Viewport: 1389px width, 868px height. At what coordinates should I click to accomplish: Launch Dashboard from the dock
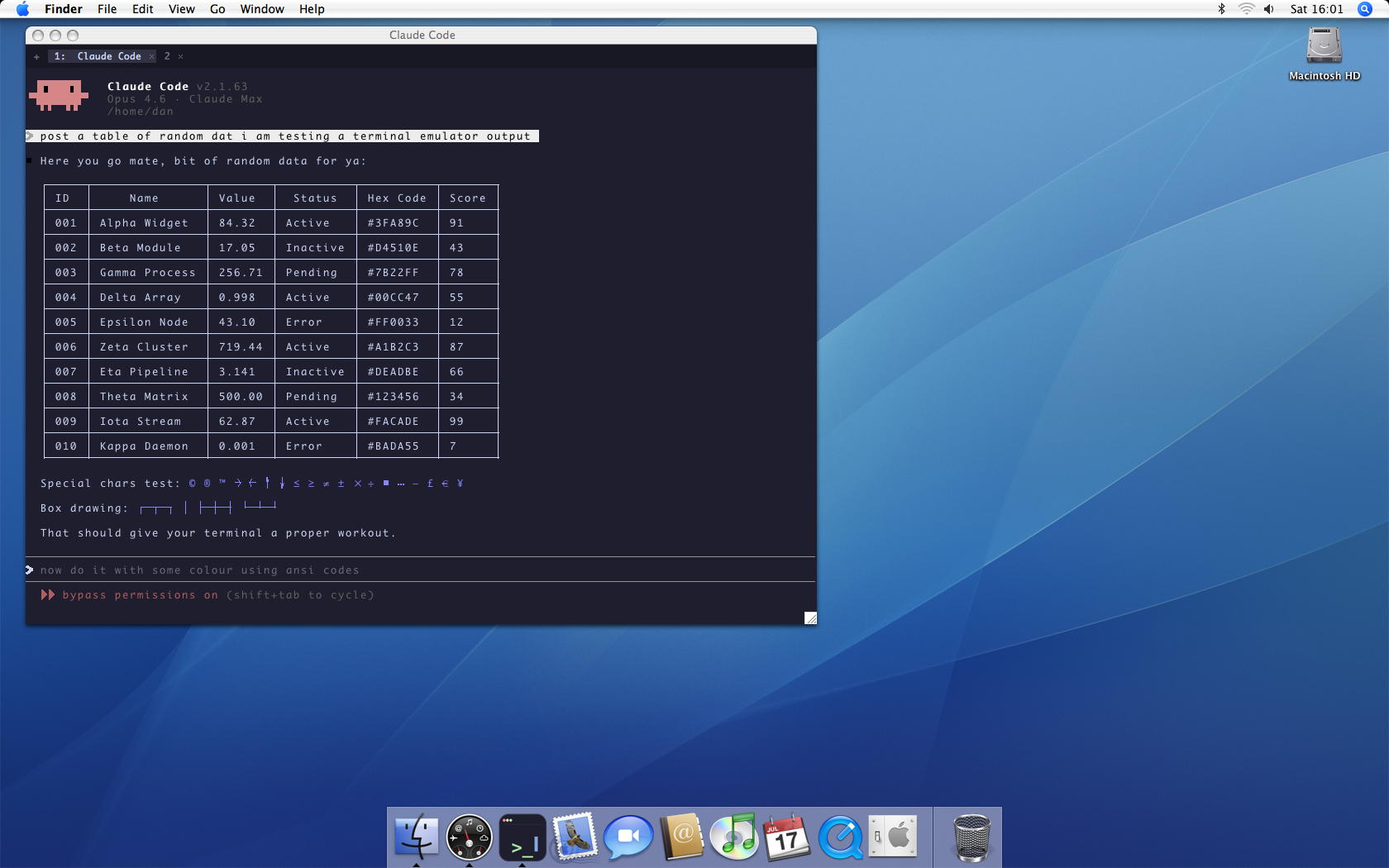click(x=469, y=837)
